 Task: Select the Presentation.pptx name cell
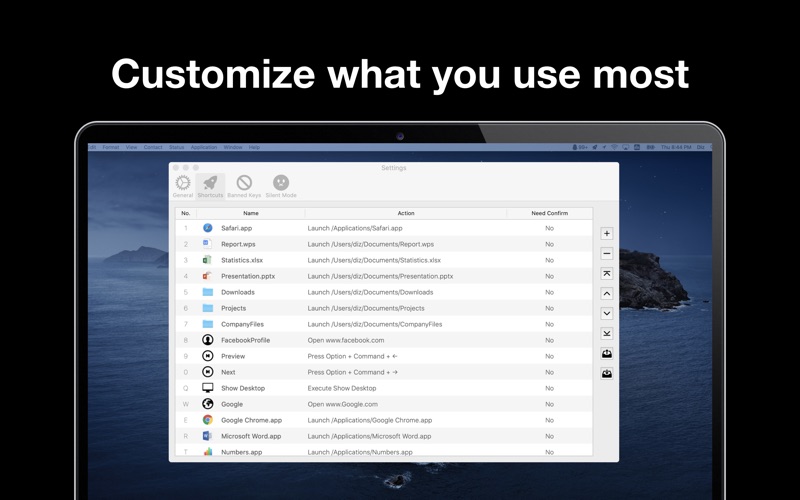[x=248, y=276]
